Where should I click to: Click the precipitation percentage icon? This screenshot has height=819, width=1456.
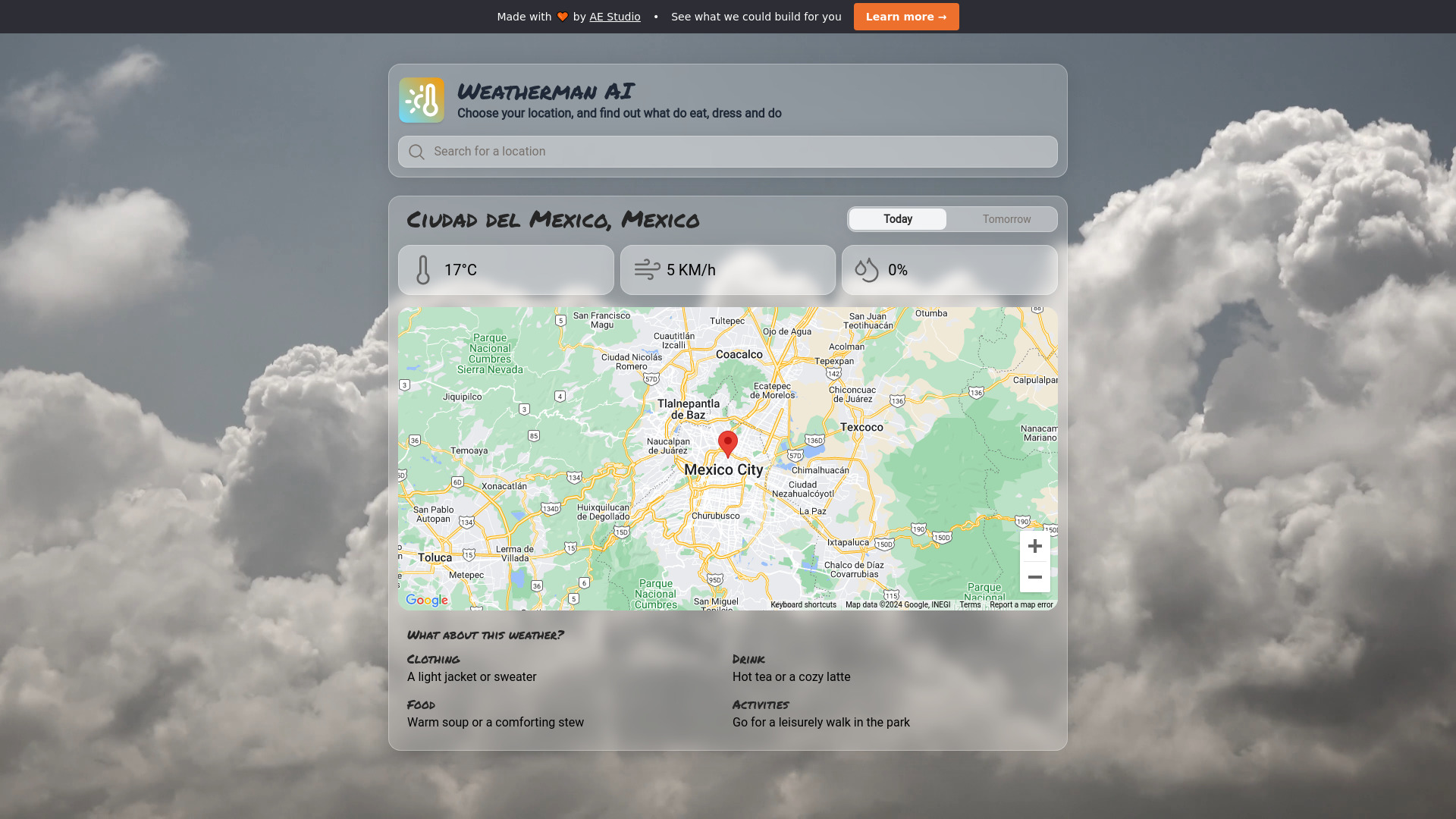point(866,270)
